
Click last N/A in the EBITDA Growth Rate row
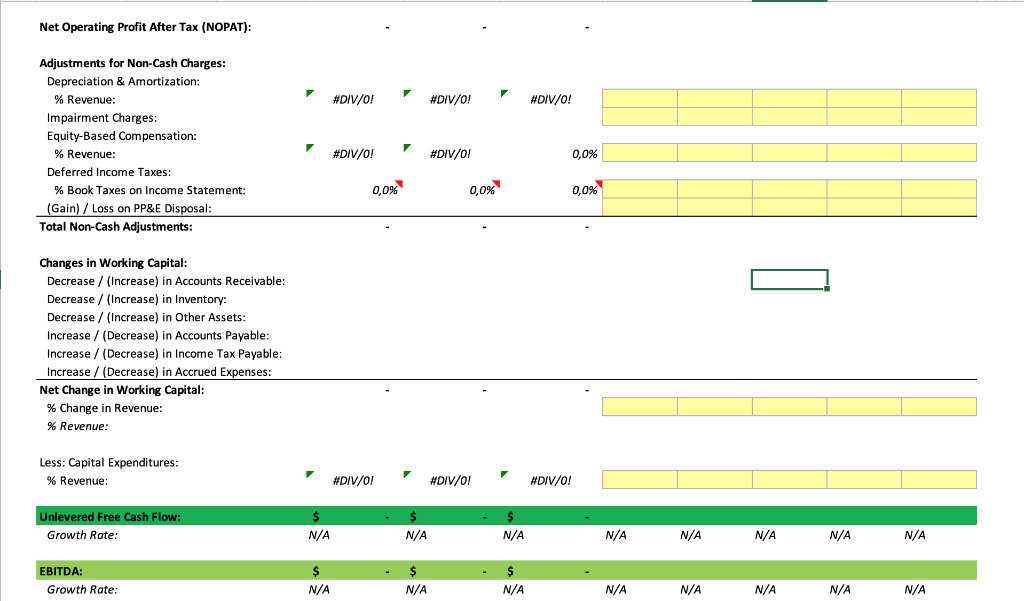(x=915, y=589)
